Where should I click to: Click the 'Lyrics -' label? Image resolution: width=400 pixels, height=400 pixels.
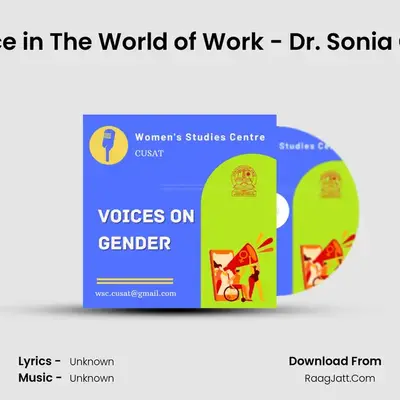pyautogui.click(x=39, y=361)
